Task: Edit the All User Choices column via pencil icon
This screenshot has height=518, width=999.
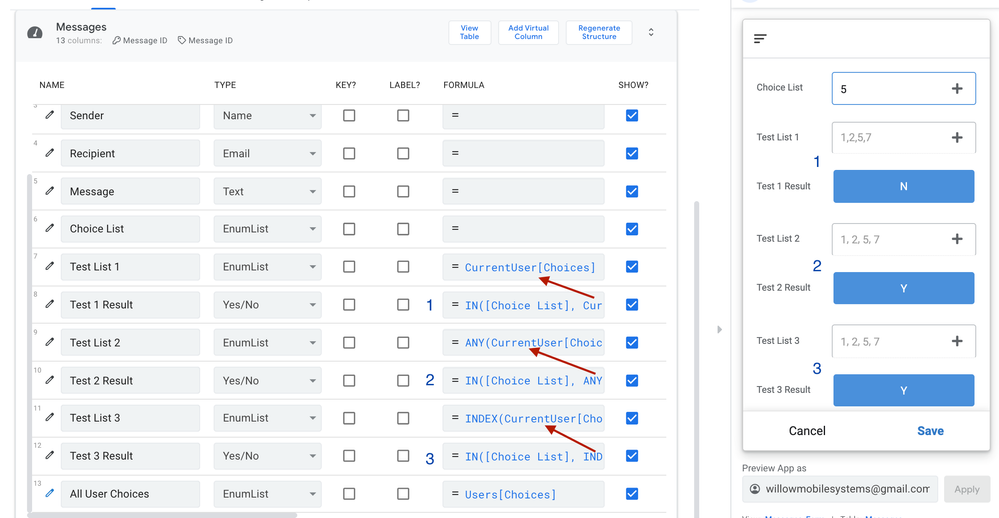Action: tap(50, 493)
